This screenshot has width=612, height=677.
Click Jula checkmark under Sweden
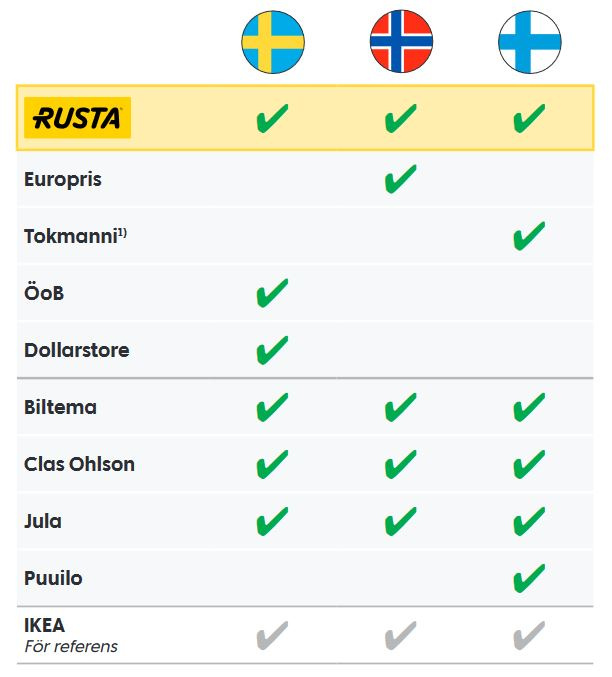click(x=272, y=521)
